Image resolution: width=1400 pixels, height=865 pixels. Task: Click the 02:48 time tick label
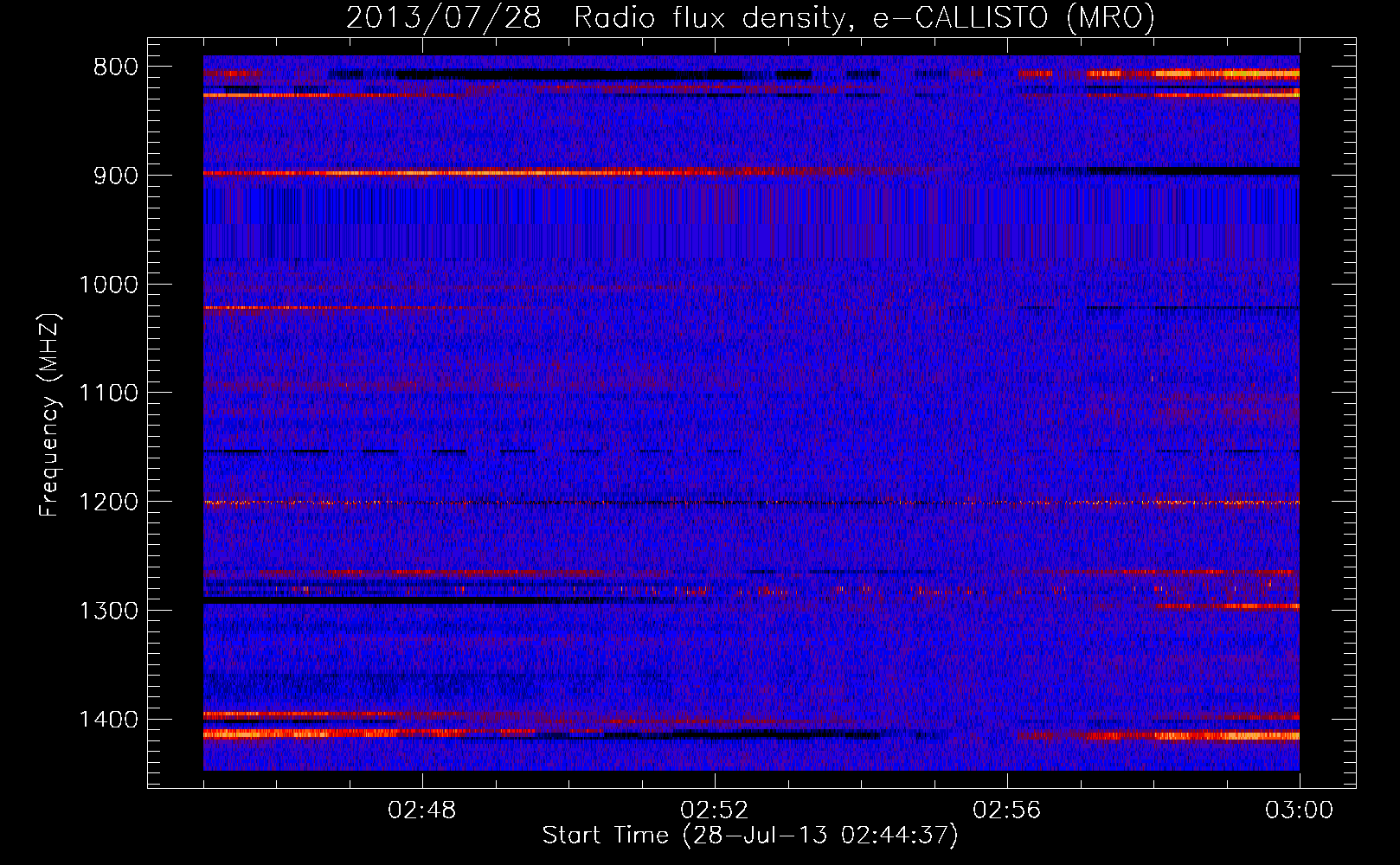(422, 811)
